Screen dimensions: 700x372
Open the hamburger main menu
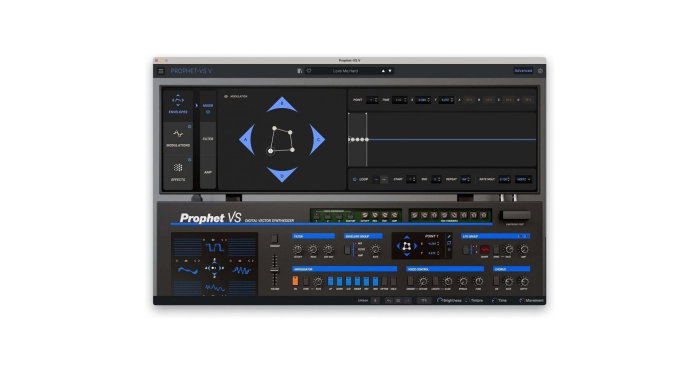point(161,71)
